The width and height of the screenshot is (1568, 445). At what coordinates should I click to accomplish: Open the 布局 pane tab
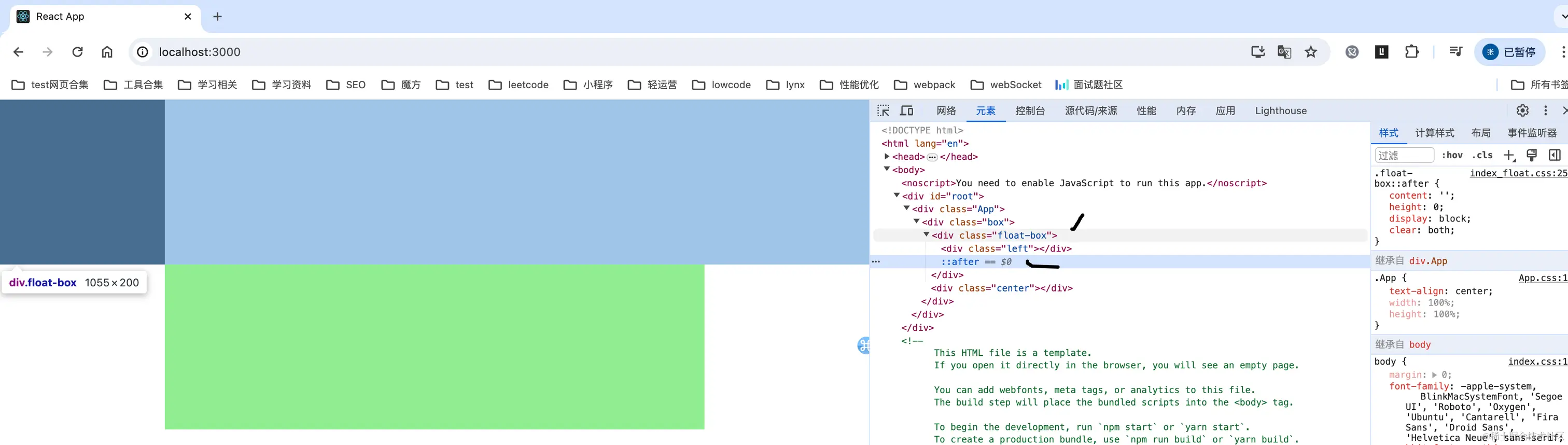tap(1481, 133)
